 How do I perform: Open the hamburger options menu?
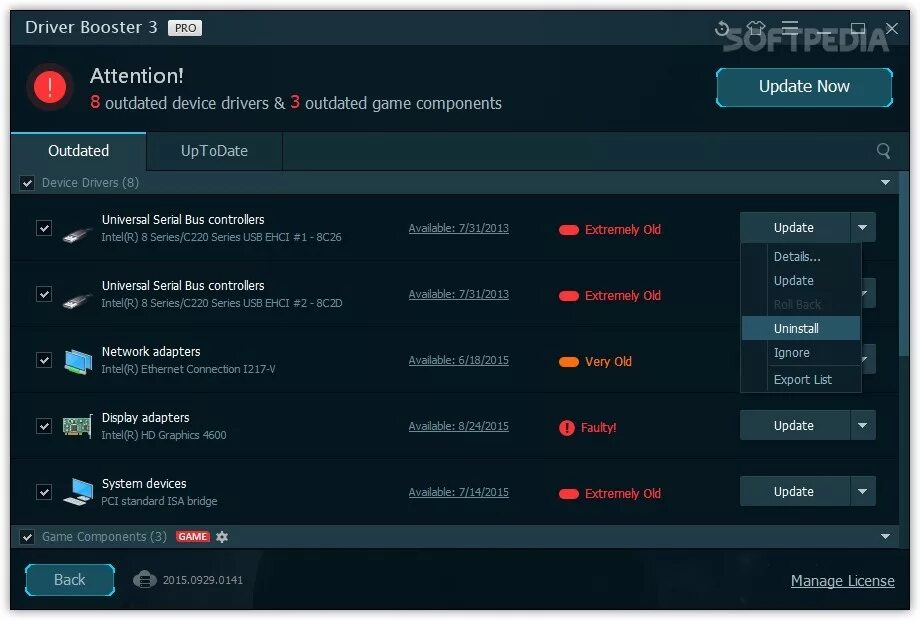tap(790, 28)
